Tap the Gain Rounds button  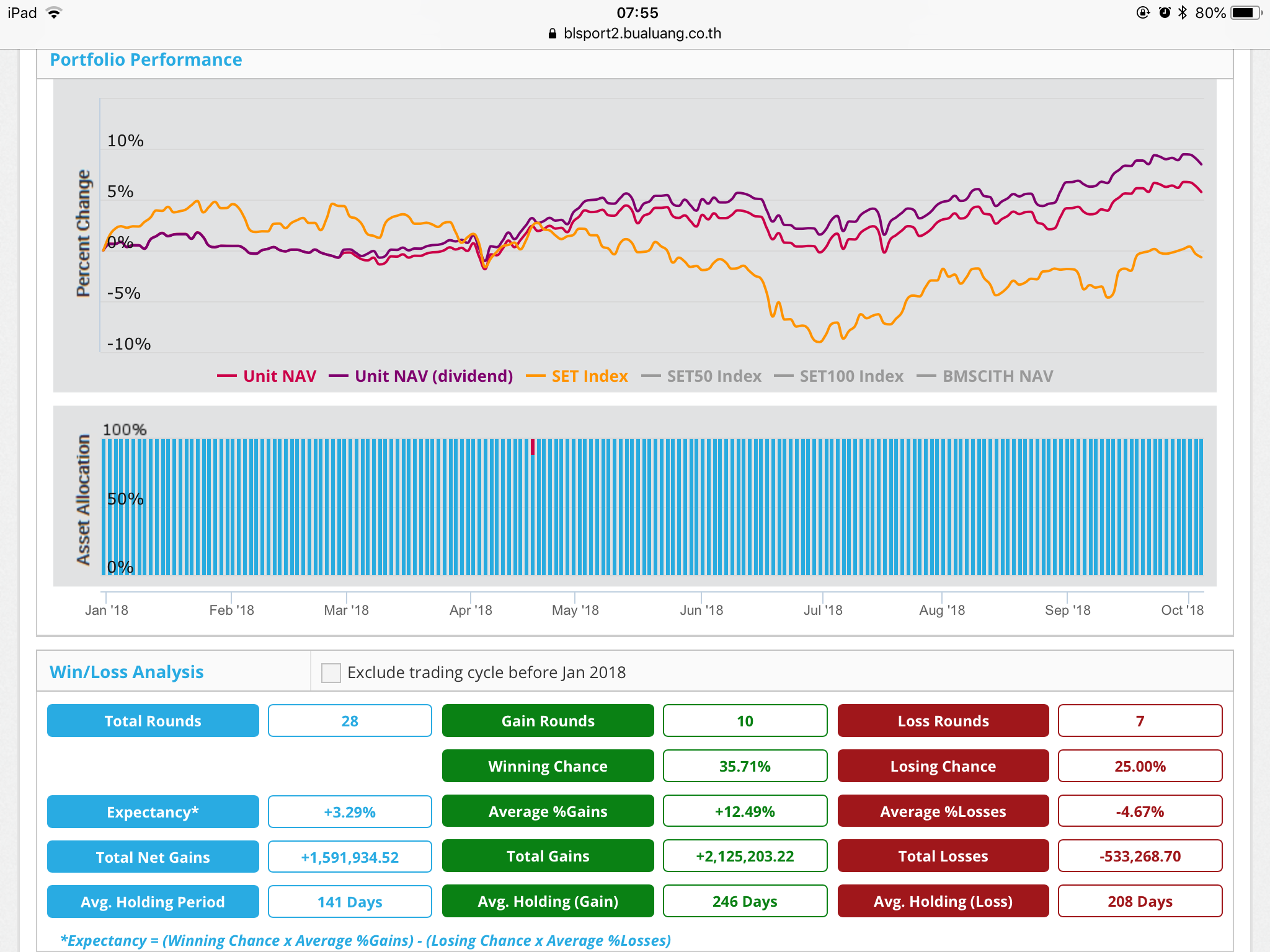548,721
